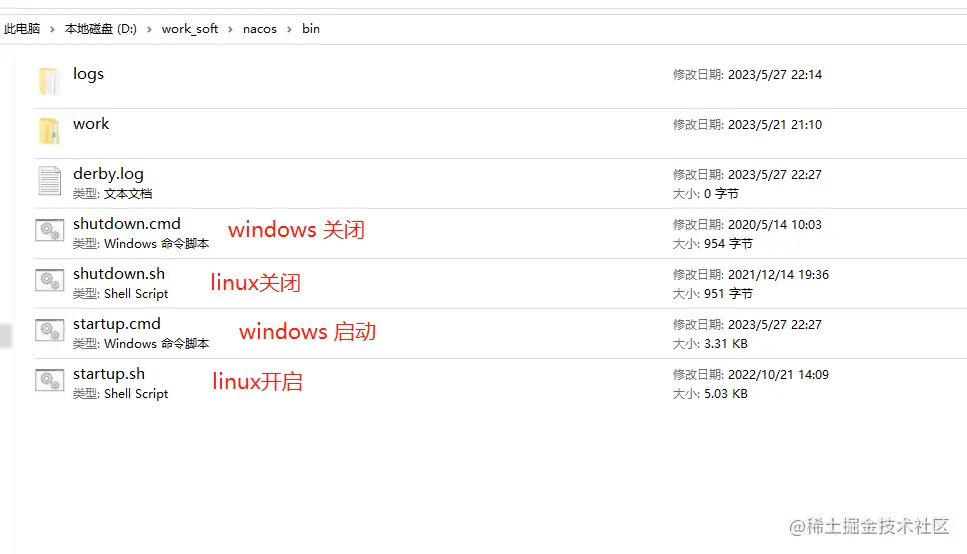Select the startup.sh file name
967x554 pixels.
coord(109,374)
